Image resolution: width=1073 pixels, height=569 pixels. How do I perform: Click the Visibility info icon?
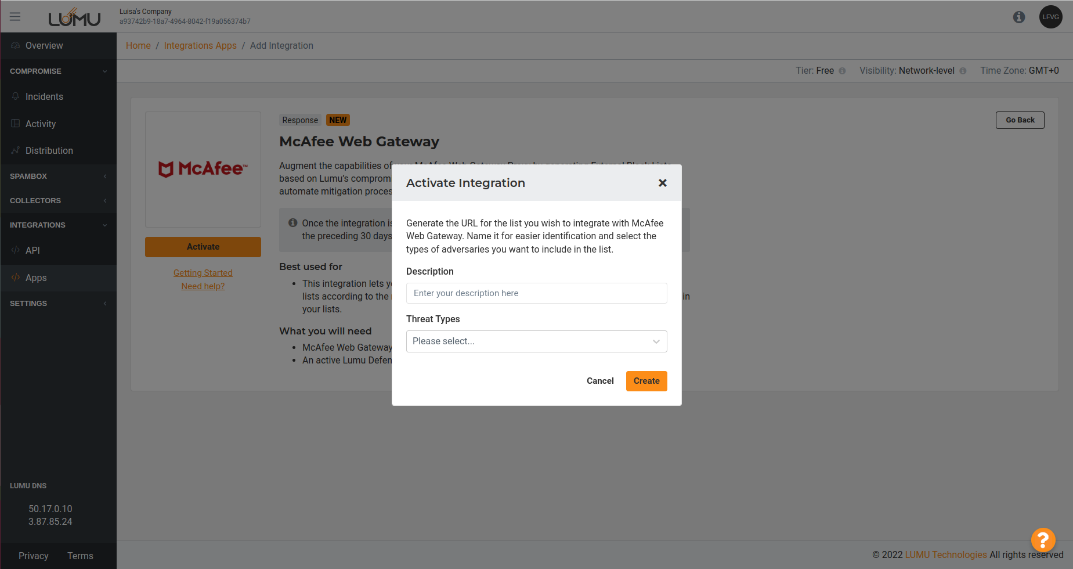pos(964,71)
